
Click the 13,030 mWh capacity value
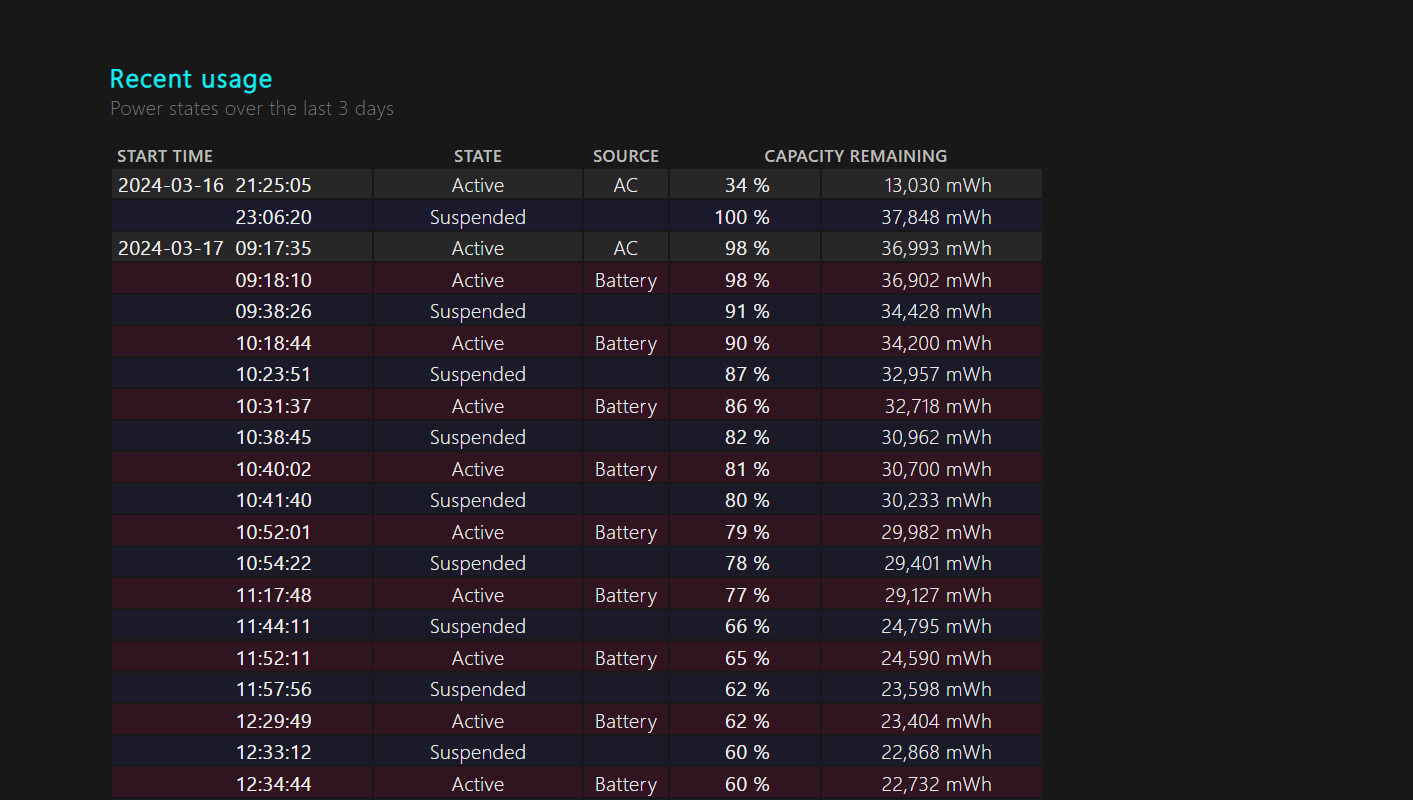[938, 185]
